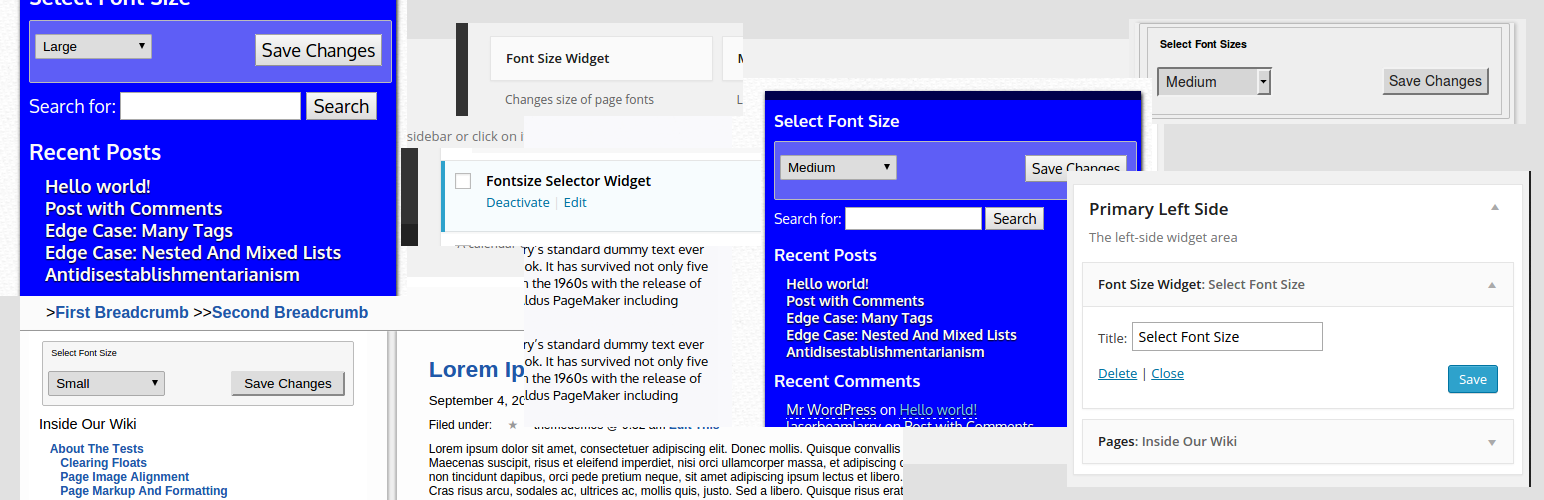
Task: Select the Font Size Widget tile
Action: point(600,59)
